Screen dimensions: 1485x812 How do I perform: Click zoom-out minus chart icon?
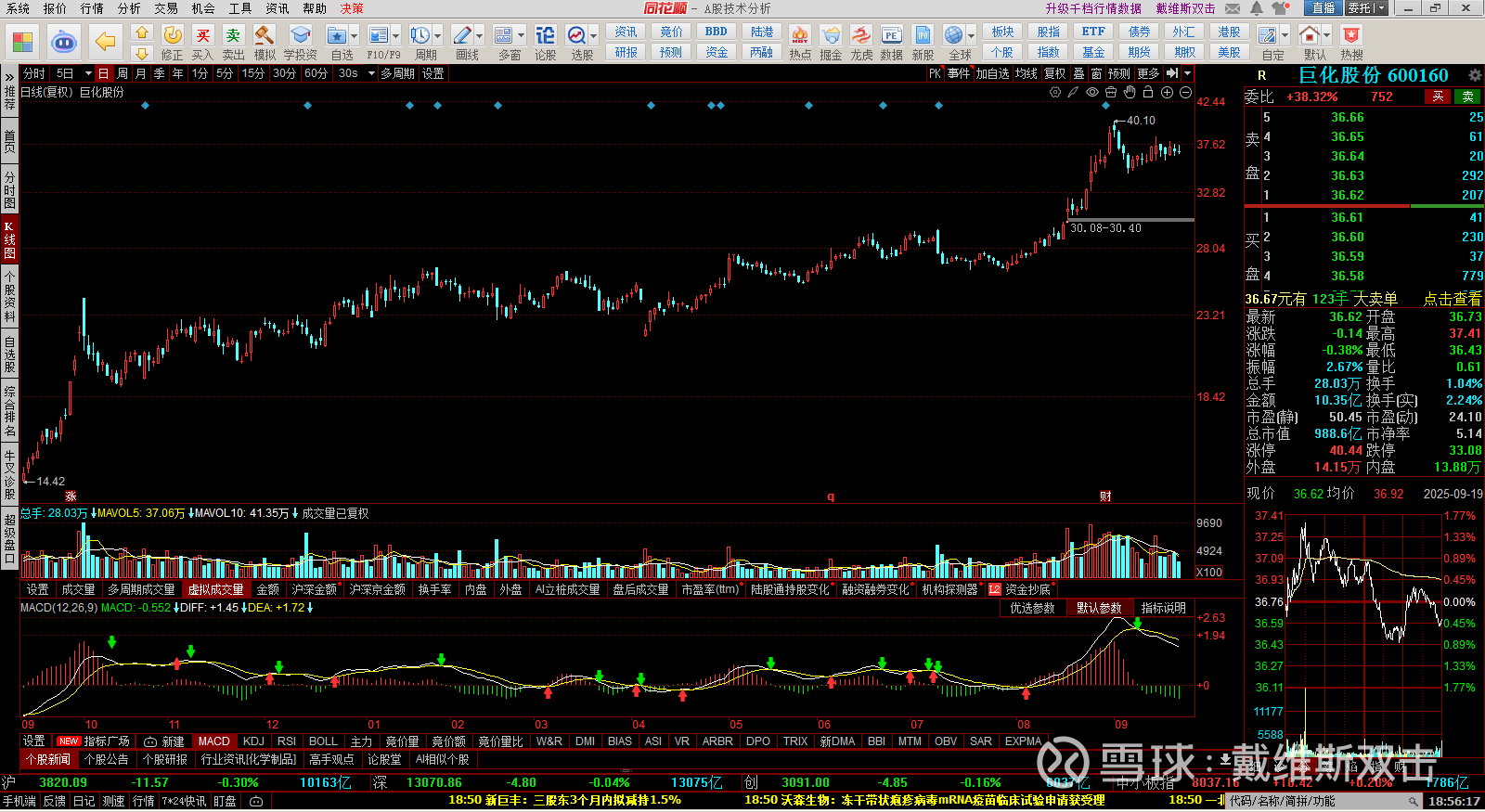coord(1185,92)
